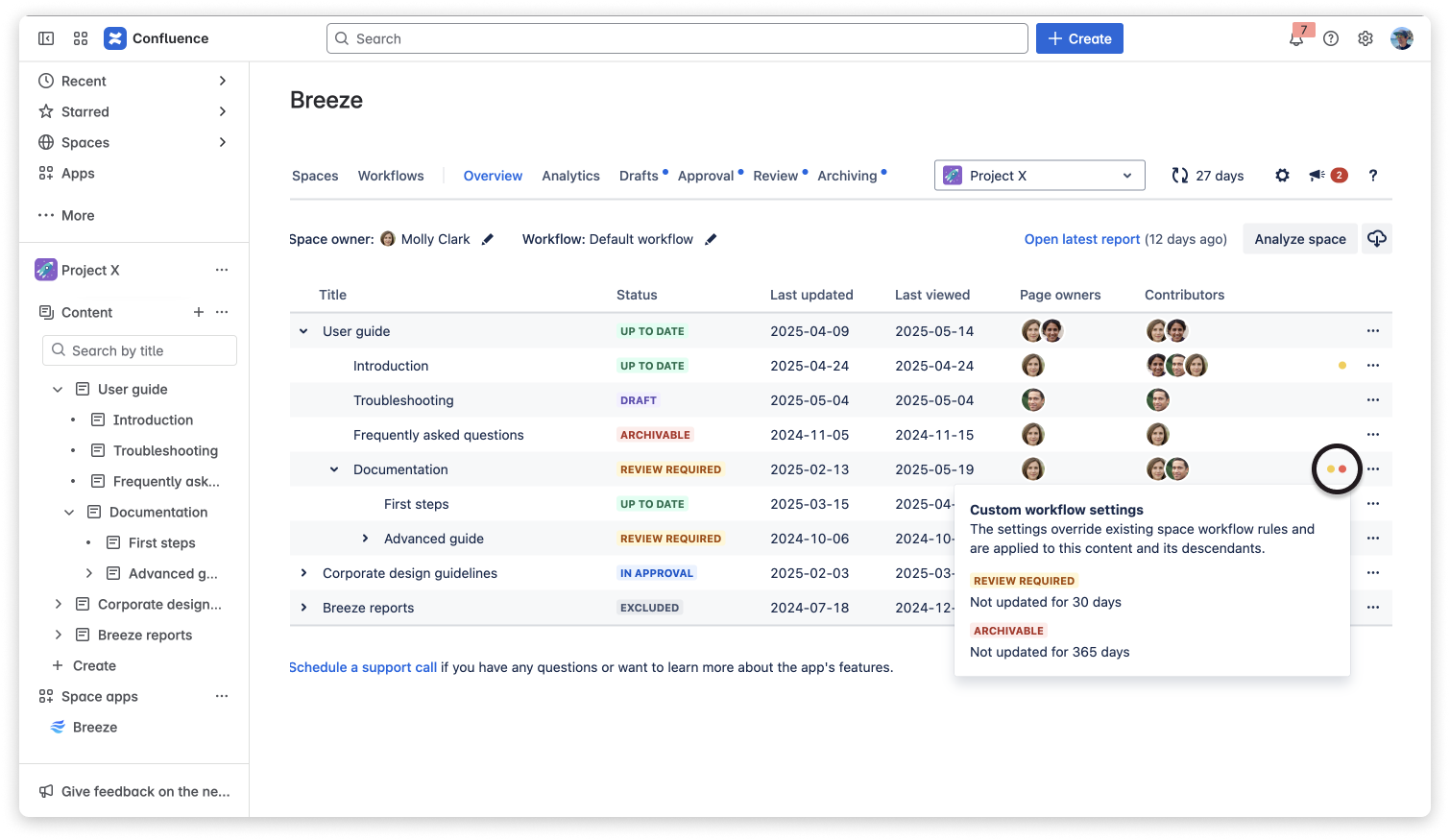Click Schedule a support call link
The width and height of the screenshot is (1450, 840).
363,667
